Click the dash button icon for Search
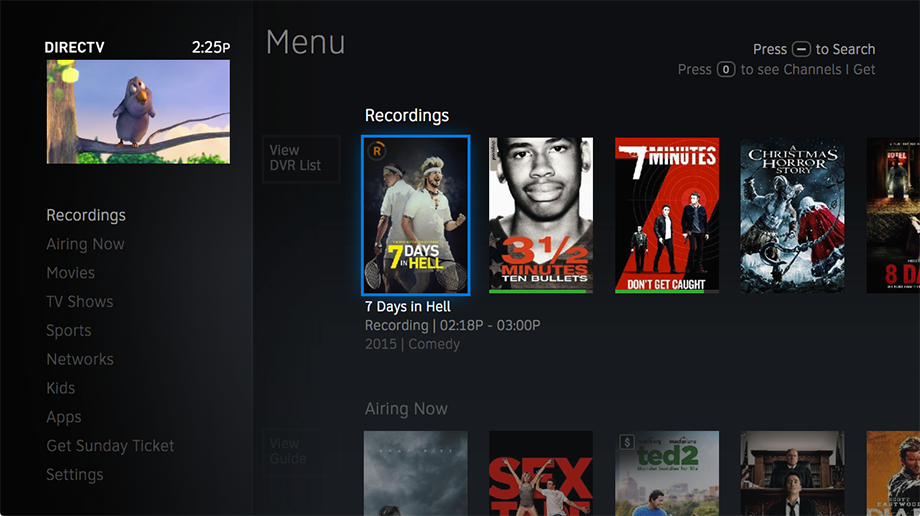This screenshot has width=920, height=516. click(801, 49)
